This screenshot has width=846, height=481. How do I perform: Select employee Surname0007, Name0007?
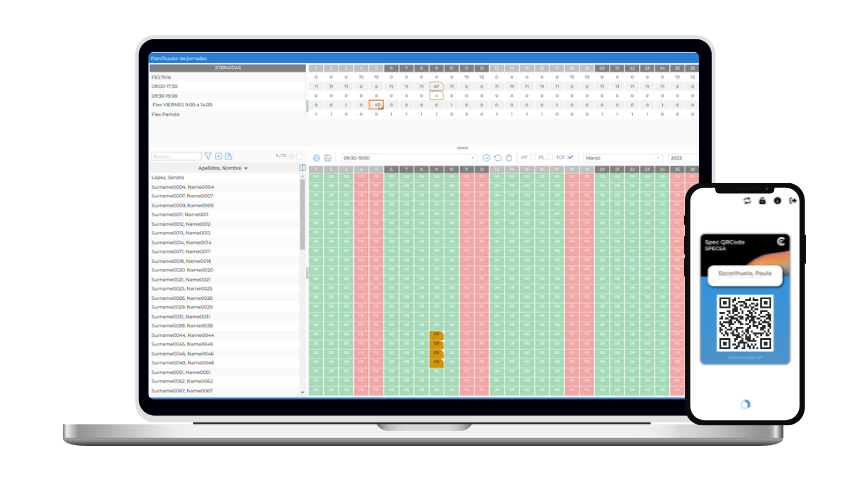point(224,196)
